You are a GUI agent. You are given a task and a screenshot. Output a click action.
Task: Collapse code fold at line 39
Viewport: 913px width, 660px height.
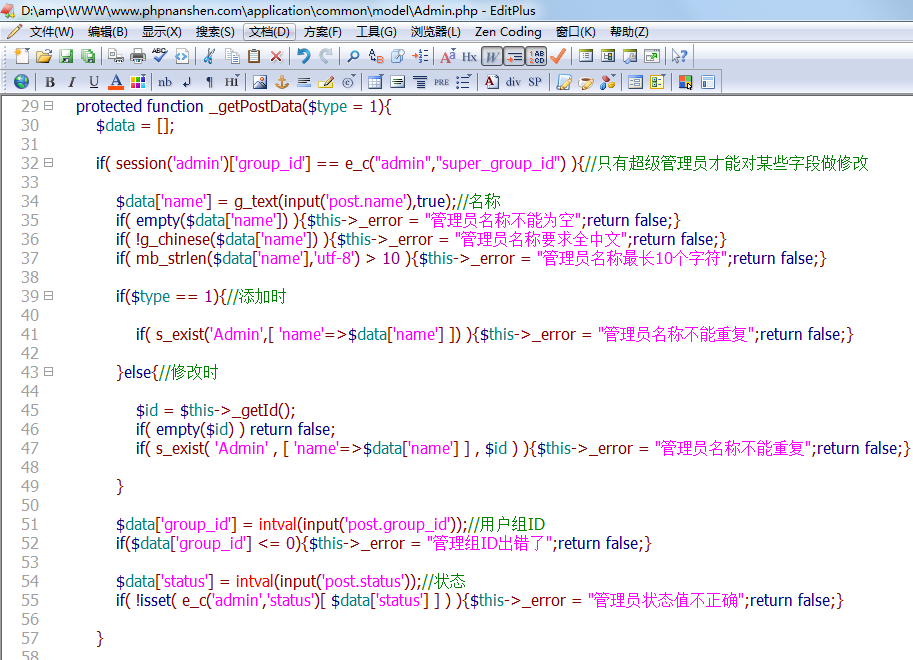click(49, 295)
